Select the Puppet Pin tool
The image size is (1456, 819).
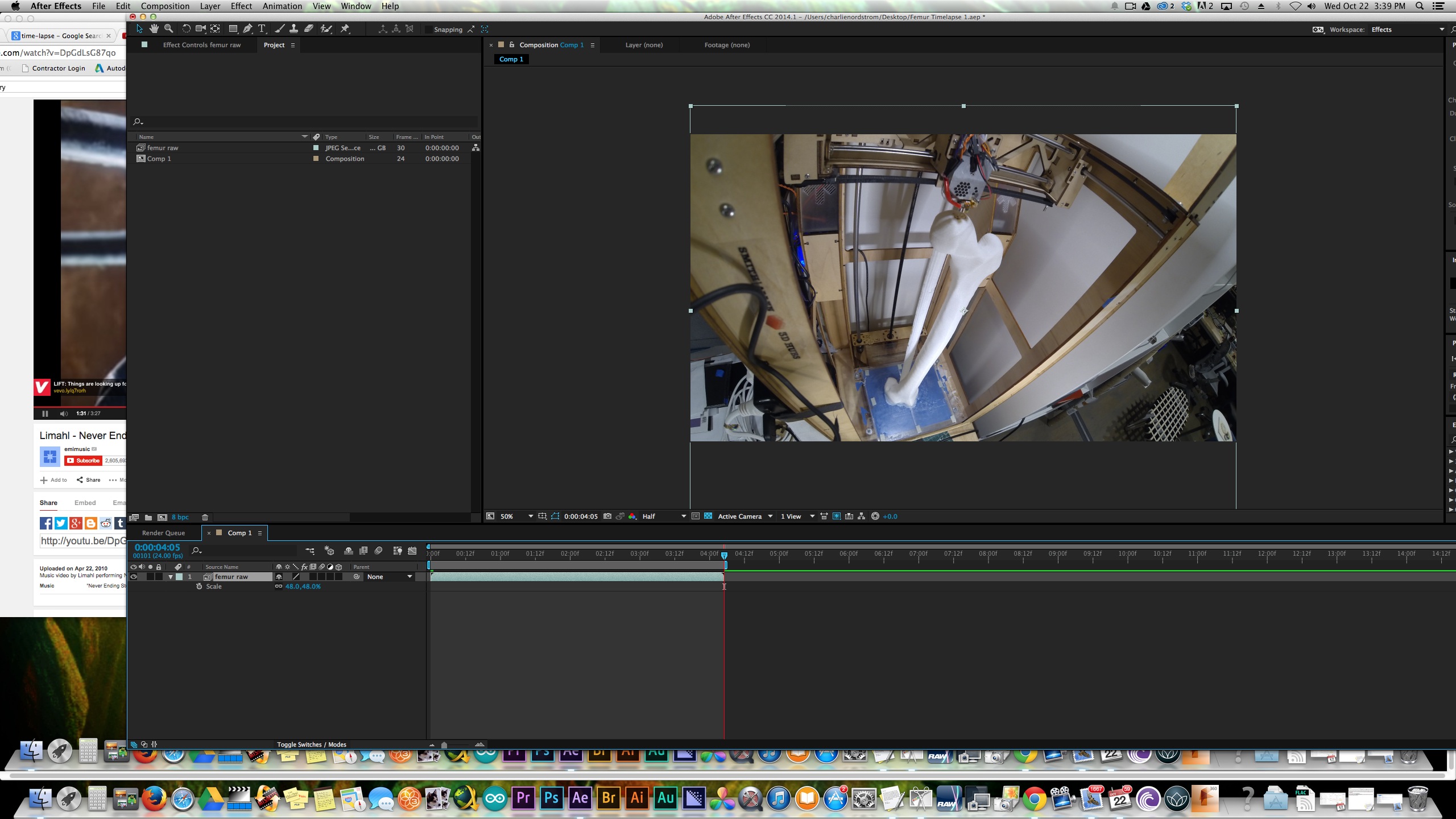[x=345, y=29]
